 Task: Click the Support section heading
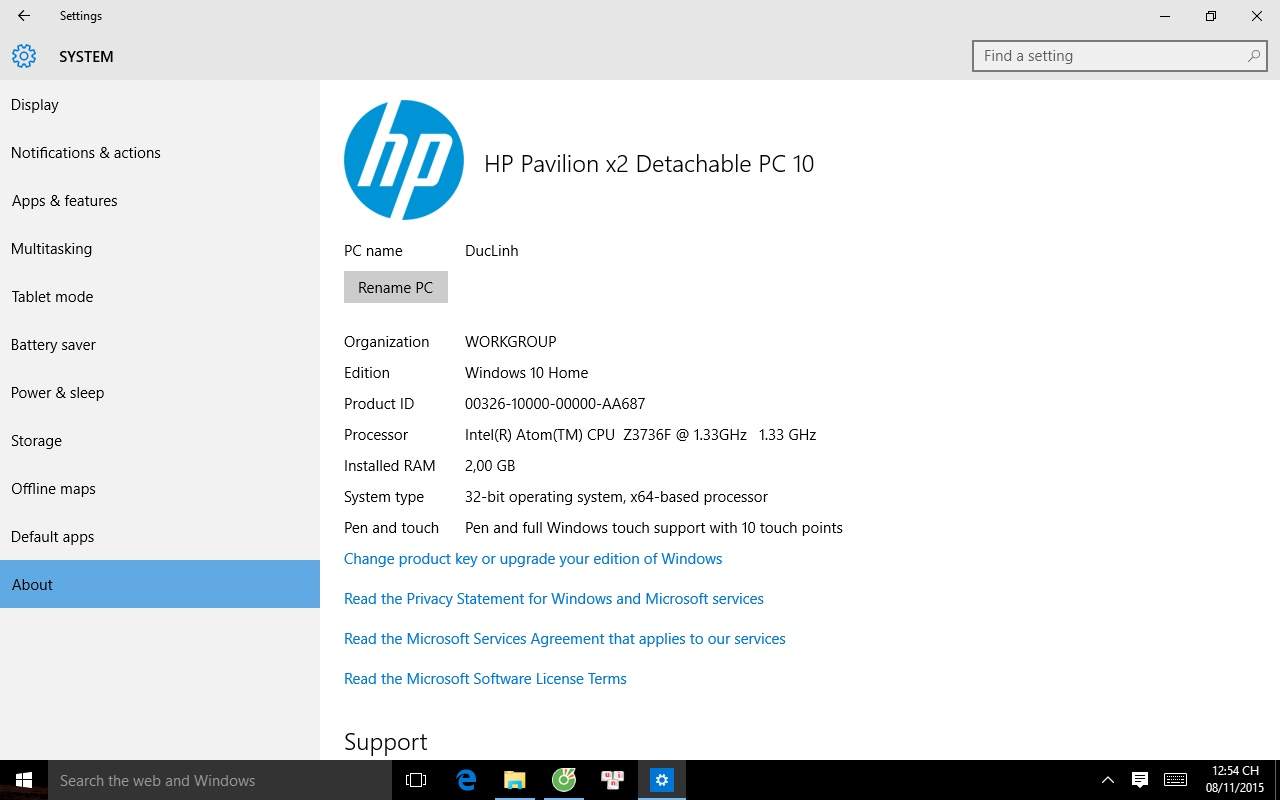[386, 742]
